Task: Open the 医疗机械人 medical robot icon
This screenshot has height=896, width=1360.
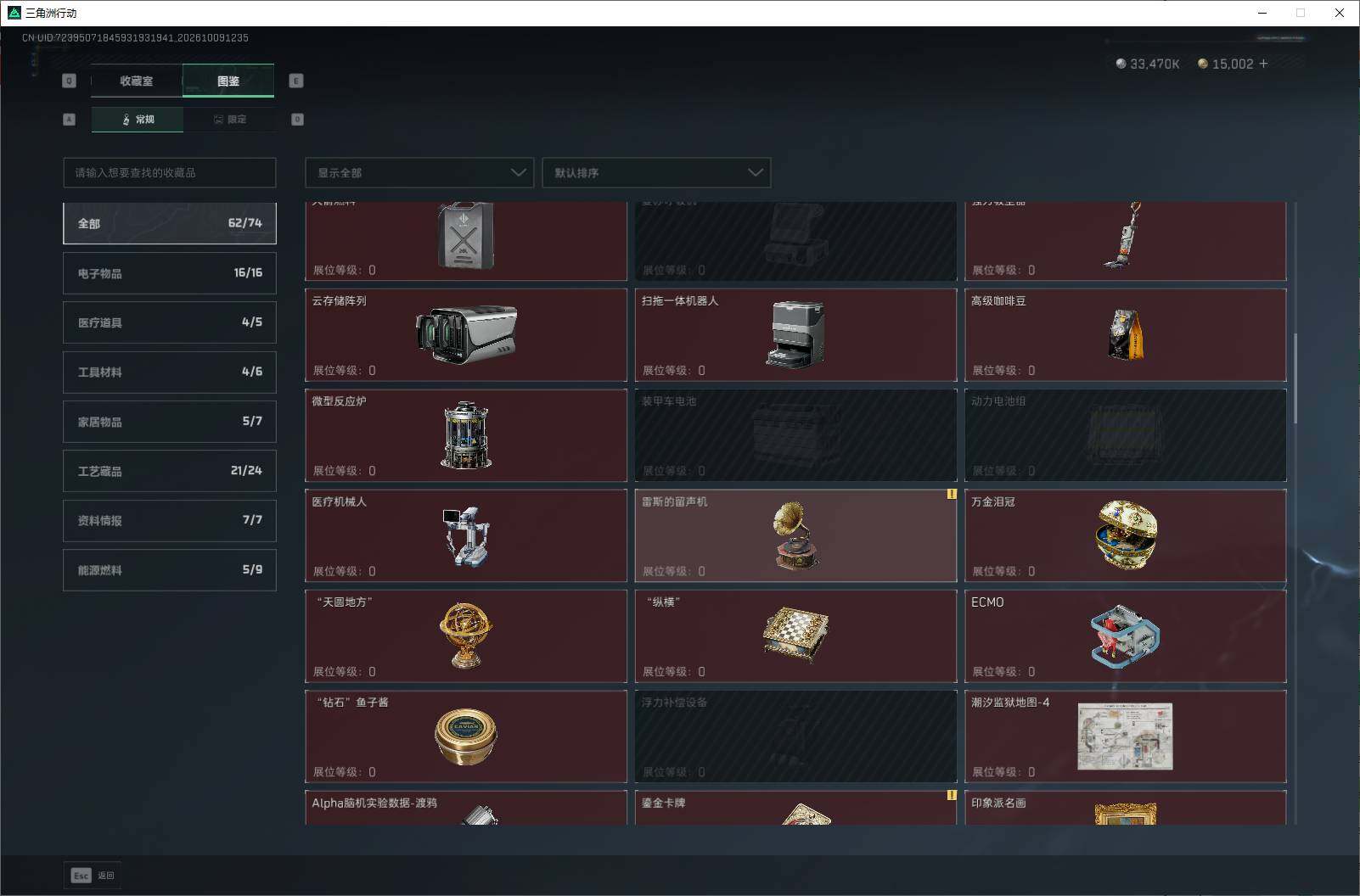Action: [466, 535]
